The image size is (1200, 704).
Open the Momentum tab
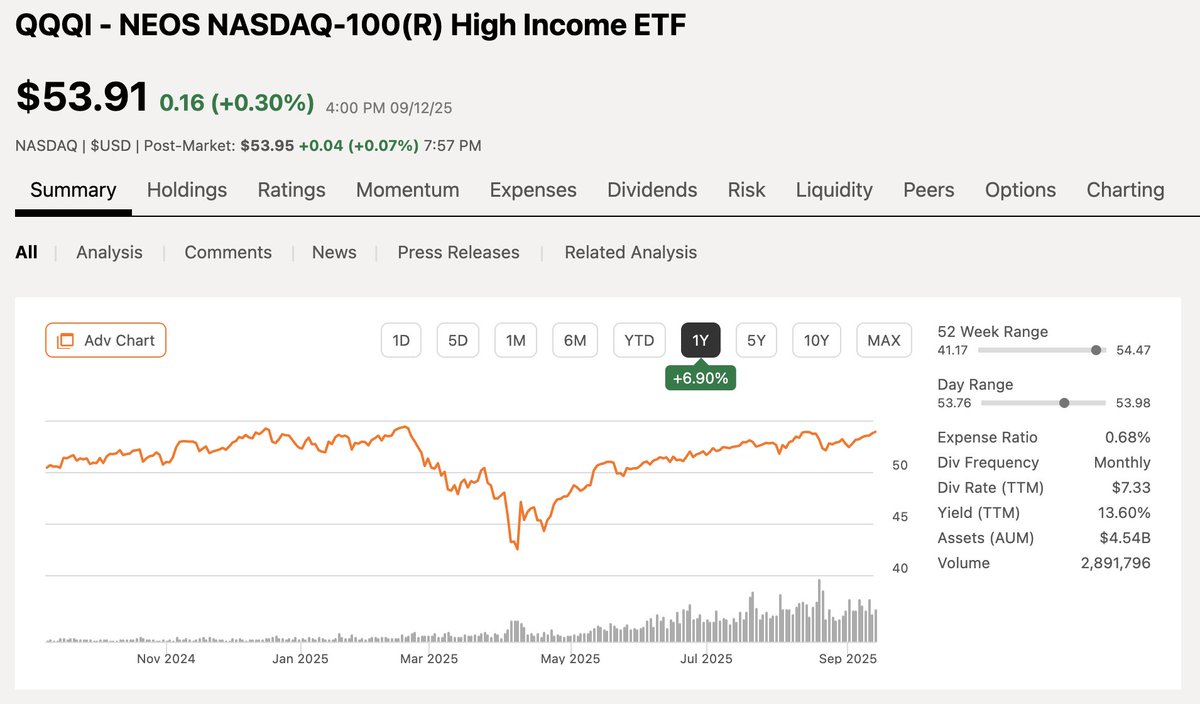pos(408,190)
